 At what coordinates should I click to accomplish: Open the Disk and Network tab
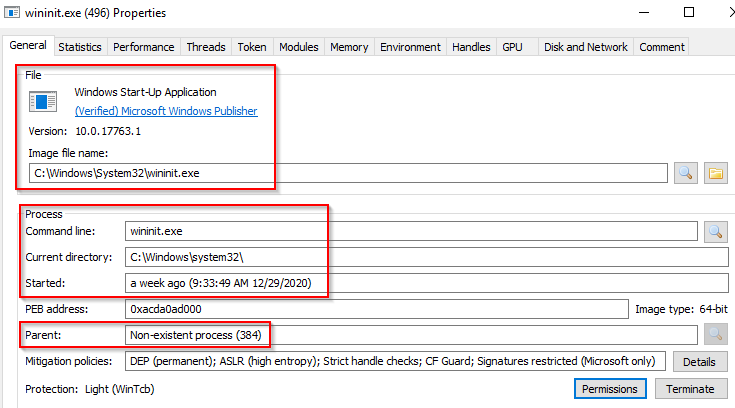point(585,47)
